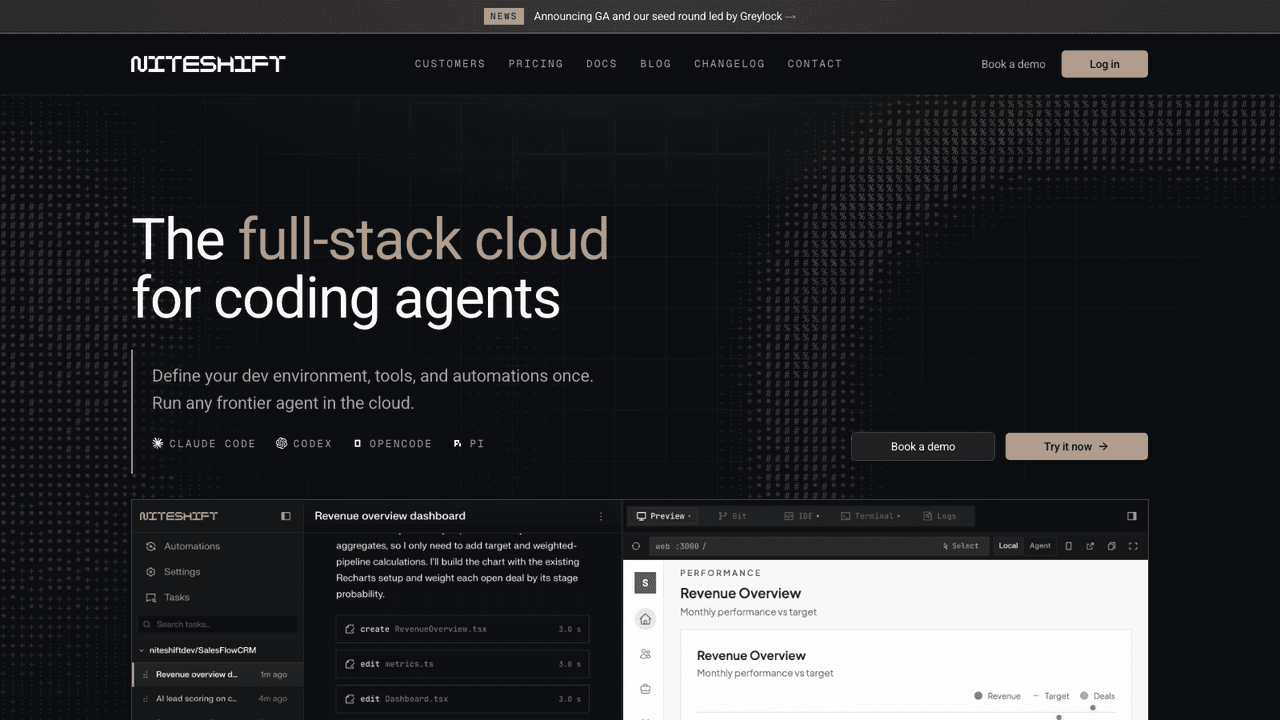
Task: Toggle the right side panel icon
Action: click(x=1132, y=516)
